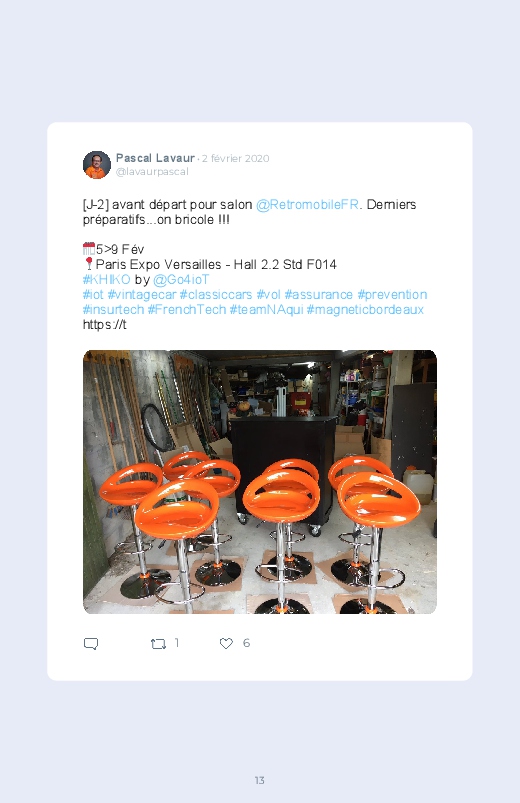Open the @Go4ioT mention
Viewport: 520px width, 803px height.
(x=181, y=279)
